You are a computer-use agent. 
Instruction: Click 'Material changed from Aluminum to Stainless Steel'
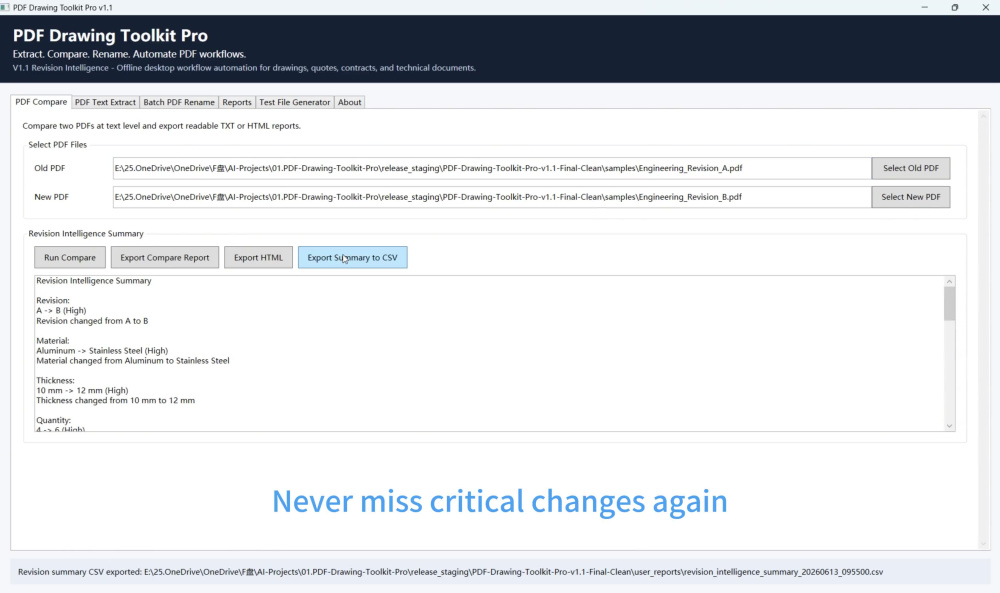click(x=133, y=361)
